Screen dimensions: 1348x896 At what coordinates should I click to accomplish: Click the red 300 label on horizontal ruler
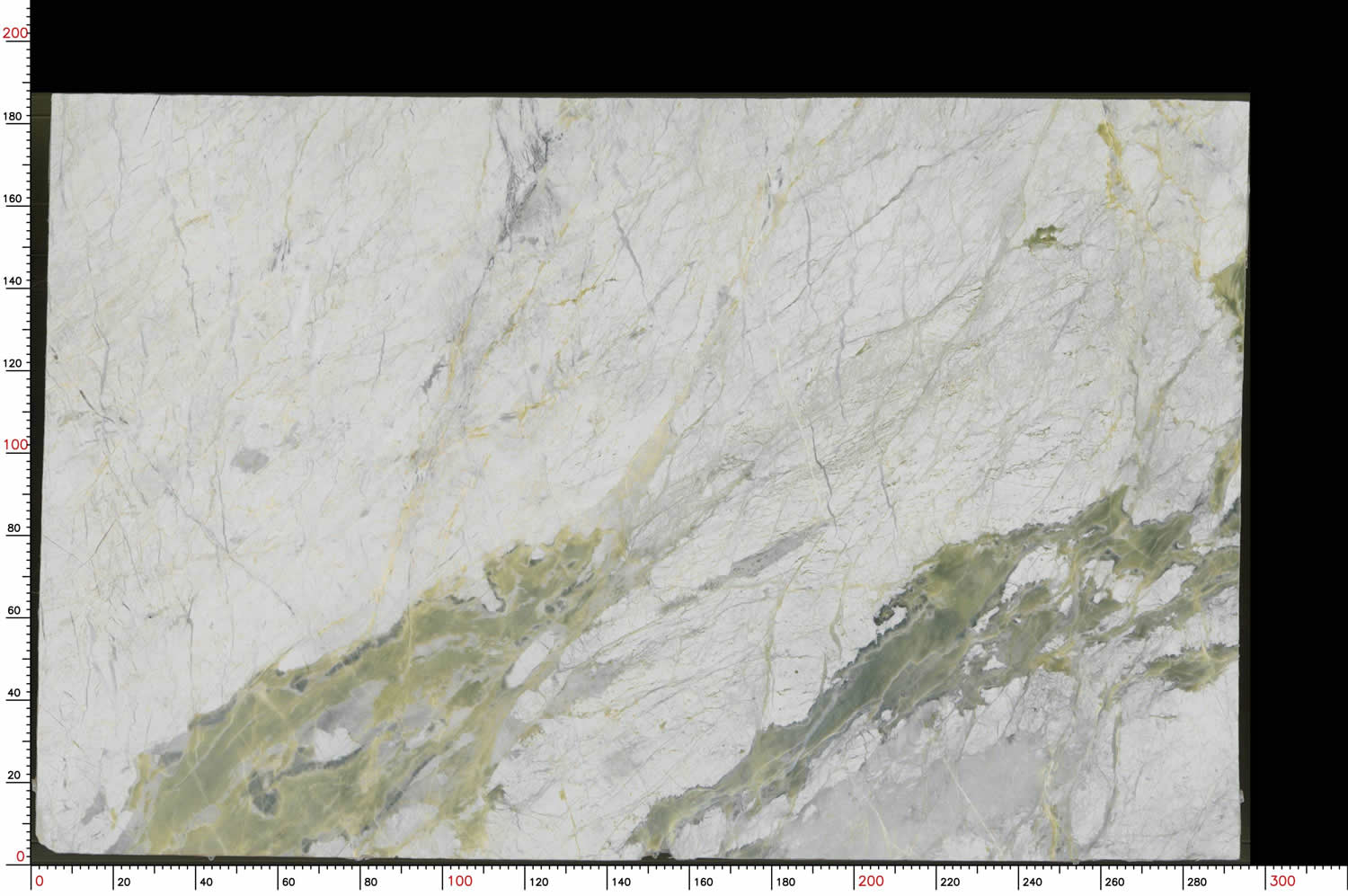point(1281,881)
